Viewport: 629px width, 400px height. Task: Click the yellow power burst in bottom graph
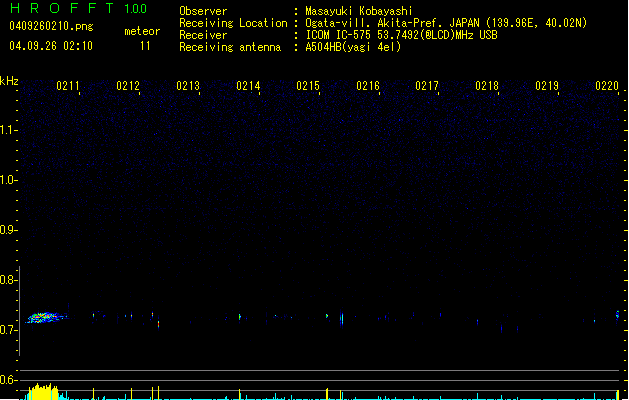[x=42, y=392]
